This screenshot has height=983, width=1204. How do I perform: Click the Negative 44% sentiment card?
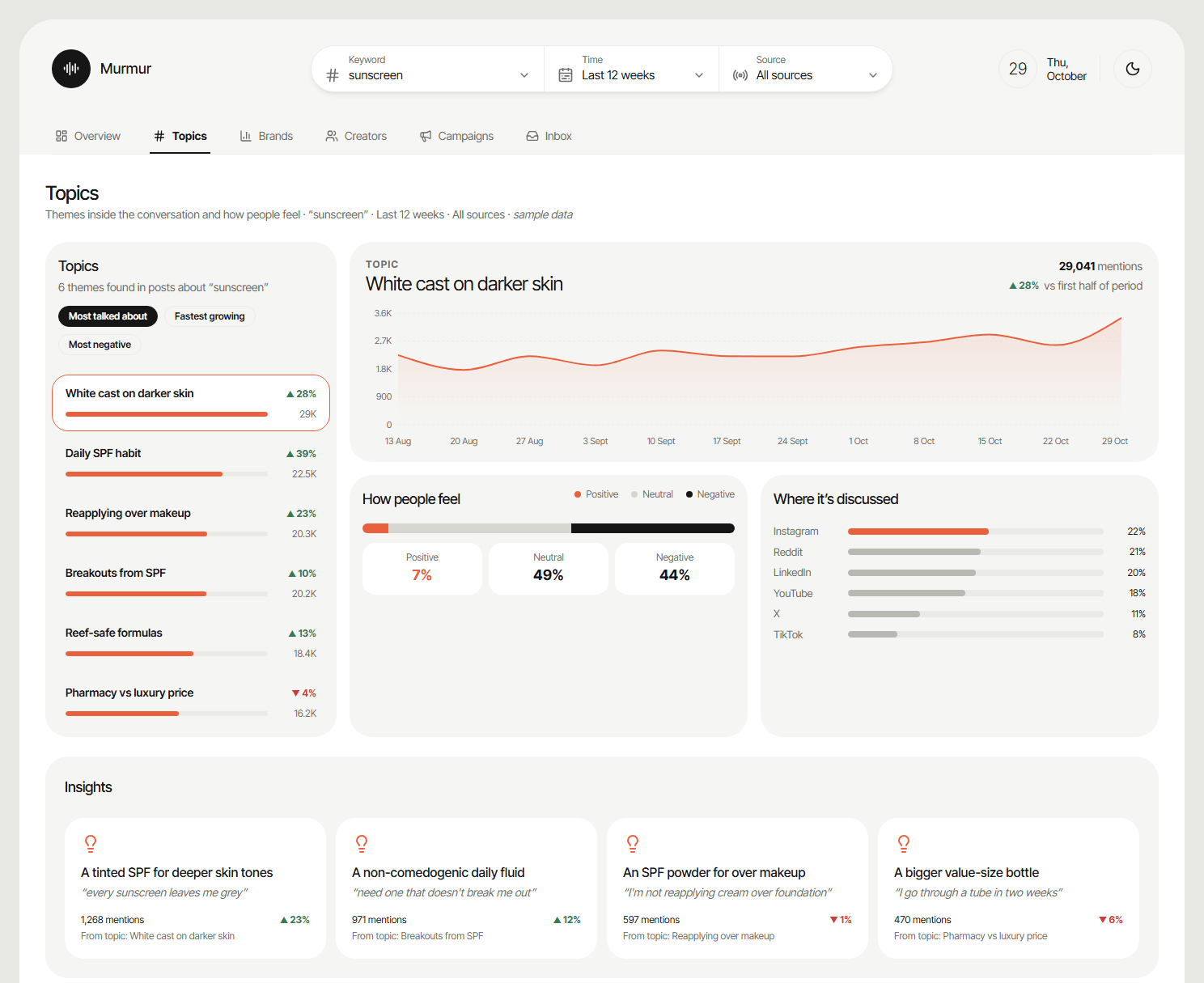tap(675, 569)
